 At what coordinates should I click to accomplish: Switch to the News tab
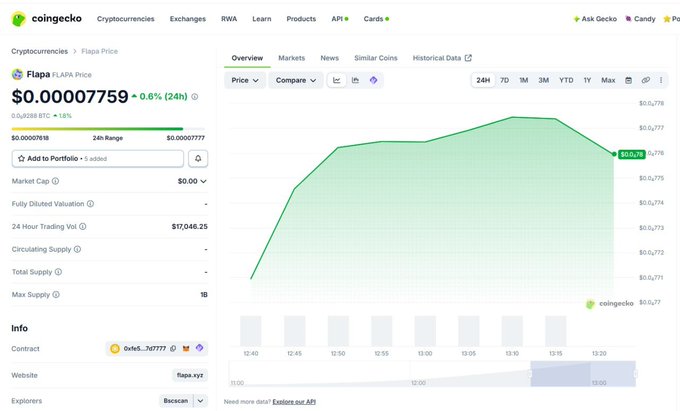(330, 58)
